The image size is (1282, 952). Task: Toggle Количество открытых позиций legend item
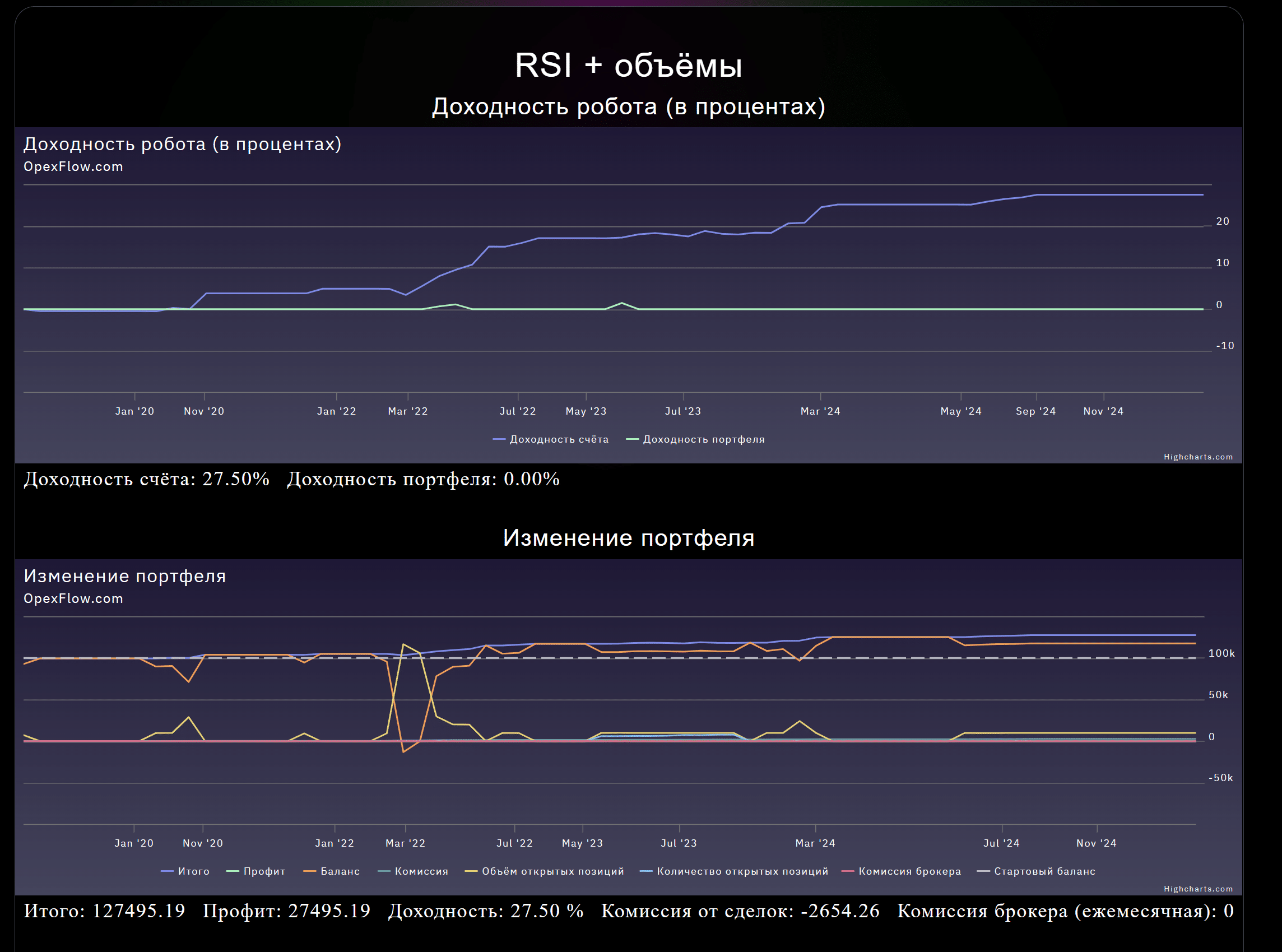pyautogui.click(x=735, y=871)
